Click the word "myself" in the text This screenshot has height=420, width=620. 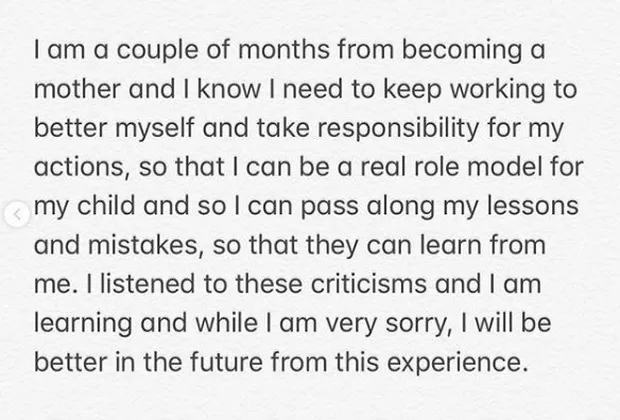[x=155, y=127]
